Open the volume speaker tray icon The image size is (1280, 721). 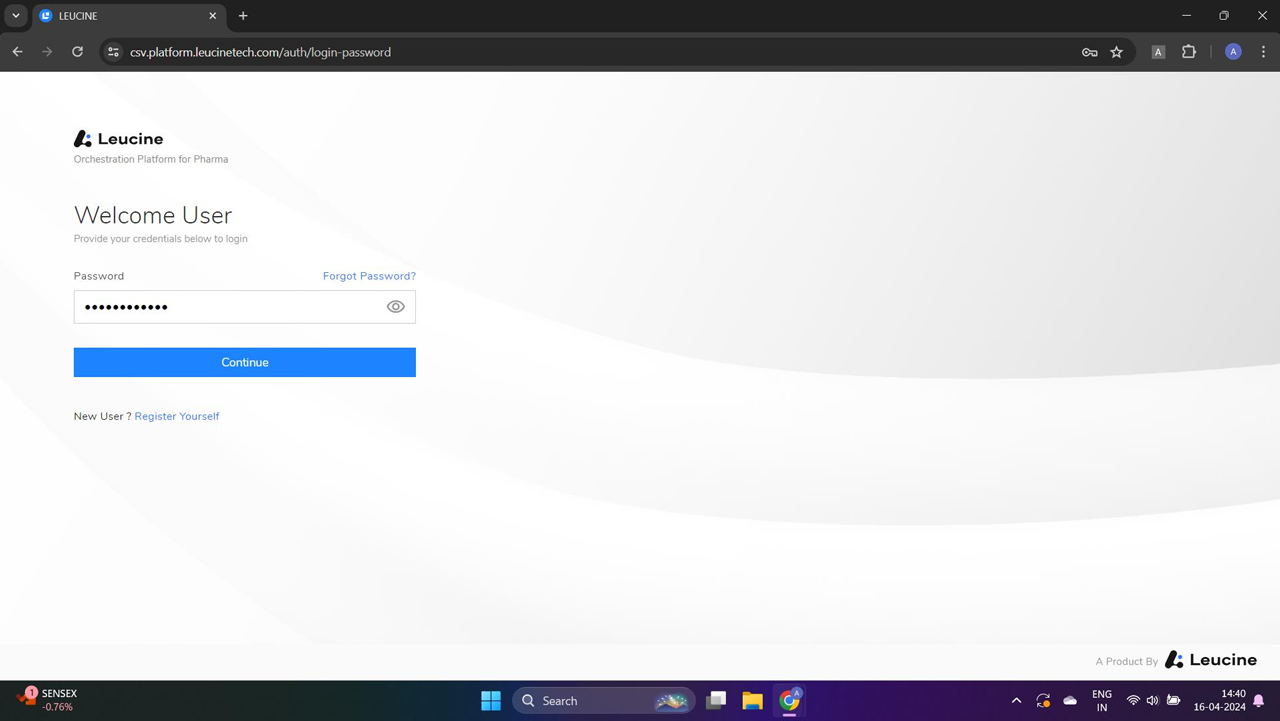(x=1153, y=701)
